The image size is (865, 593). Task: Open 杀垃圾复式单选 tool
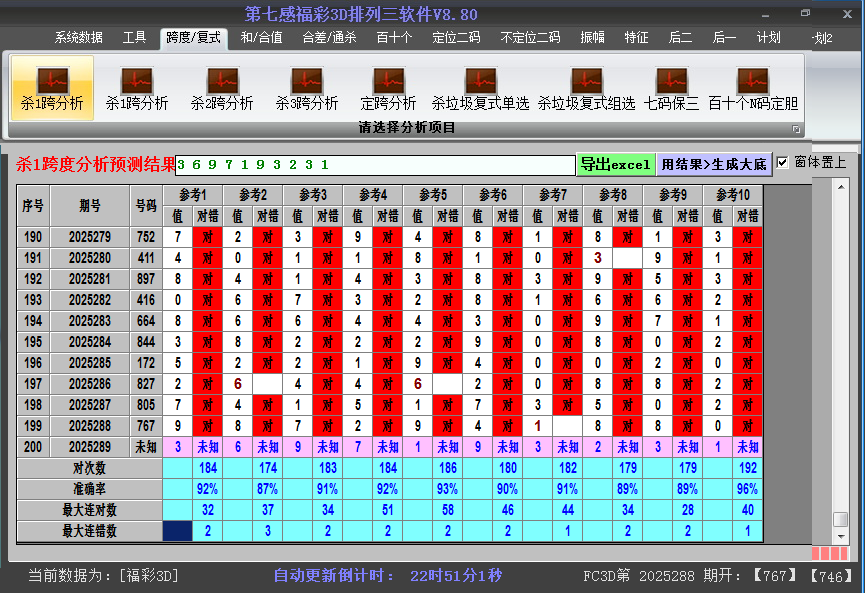point(480,88)
